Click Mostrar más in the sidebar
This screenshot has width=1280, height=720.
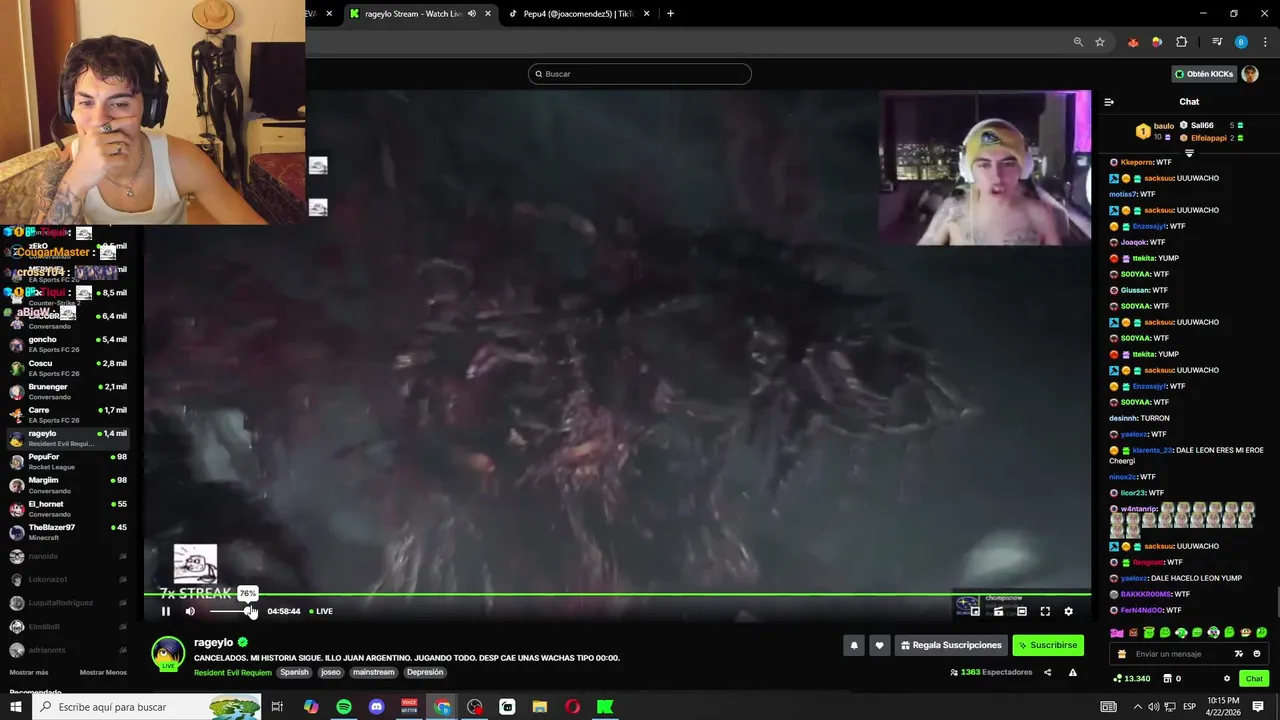pyautogui.click(x=29, y=673)
